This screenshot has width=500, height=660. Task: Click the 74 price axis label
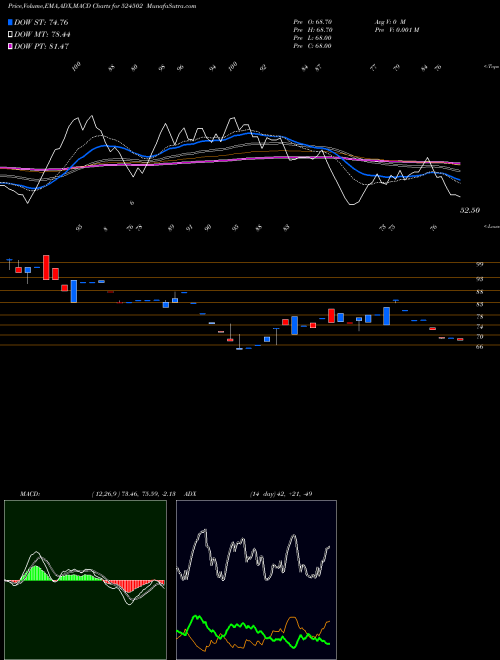click(x=479, y=327)
